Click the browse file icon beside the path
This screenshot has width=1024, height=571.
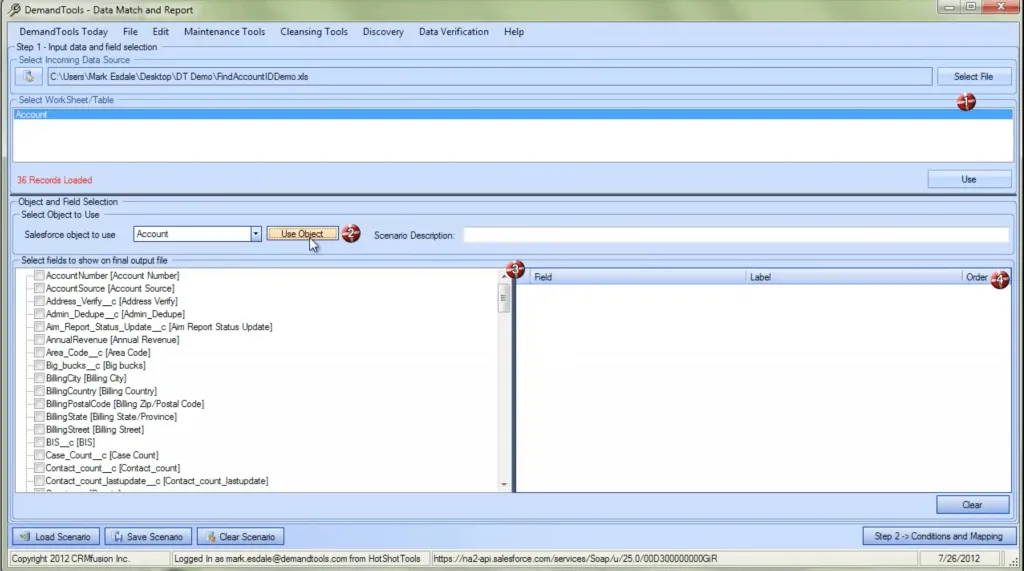click(29, 76)
